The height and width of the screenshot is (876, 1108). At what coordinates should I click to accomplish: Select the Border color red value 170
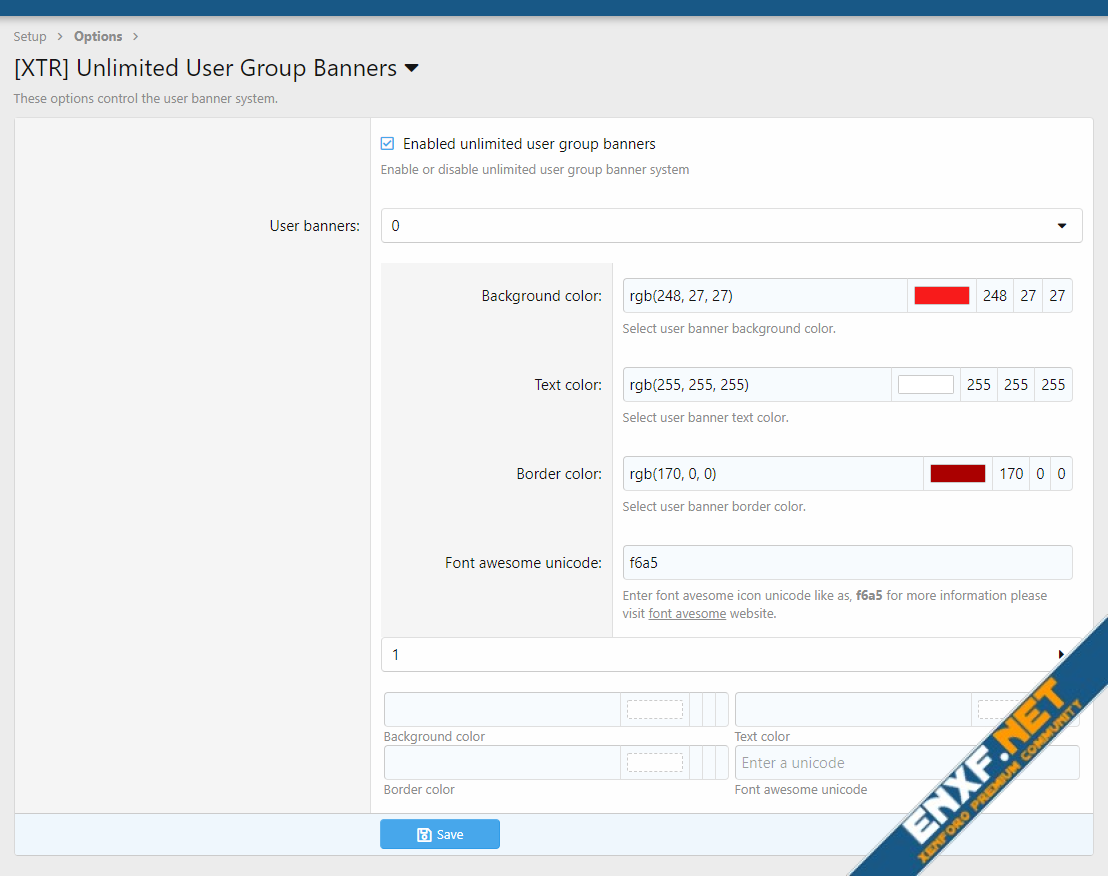tap(1011, 474)
